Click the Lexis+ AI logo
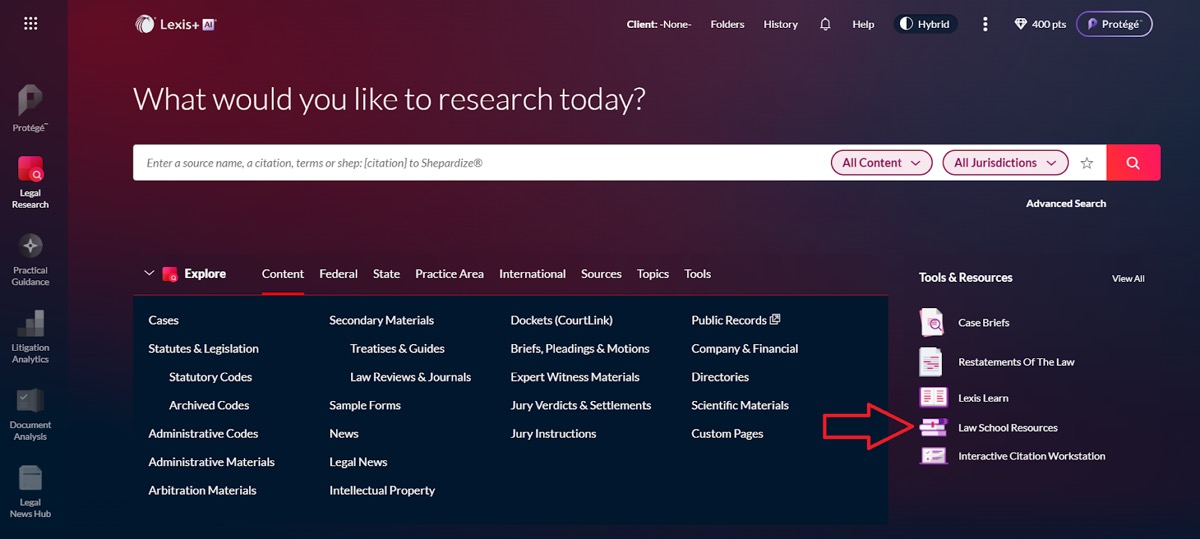1200x539 pixels. (176, 24)
